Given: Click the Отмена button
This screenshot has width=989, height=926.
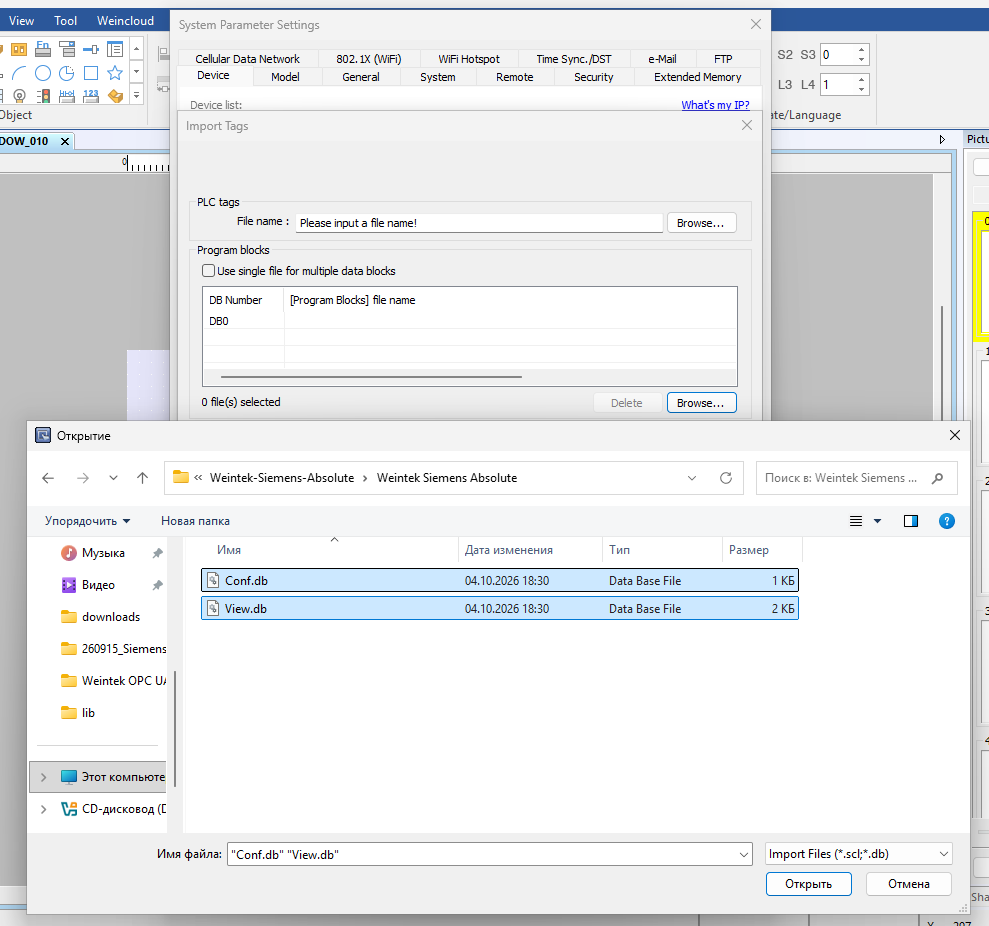Looking at the screenshot, I should pos(909,884).
